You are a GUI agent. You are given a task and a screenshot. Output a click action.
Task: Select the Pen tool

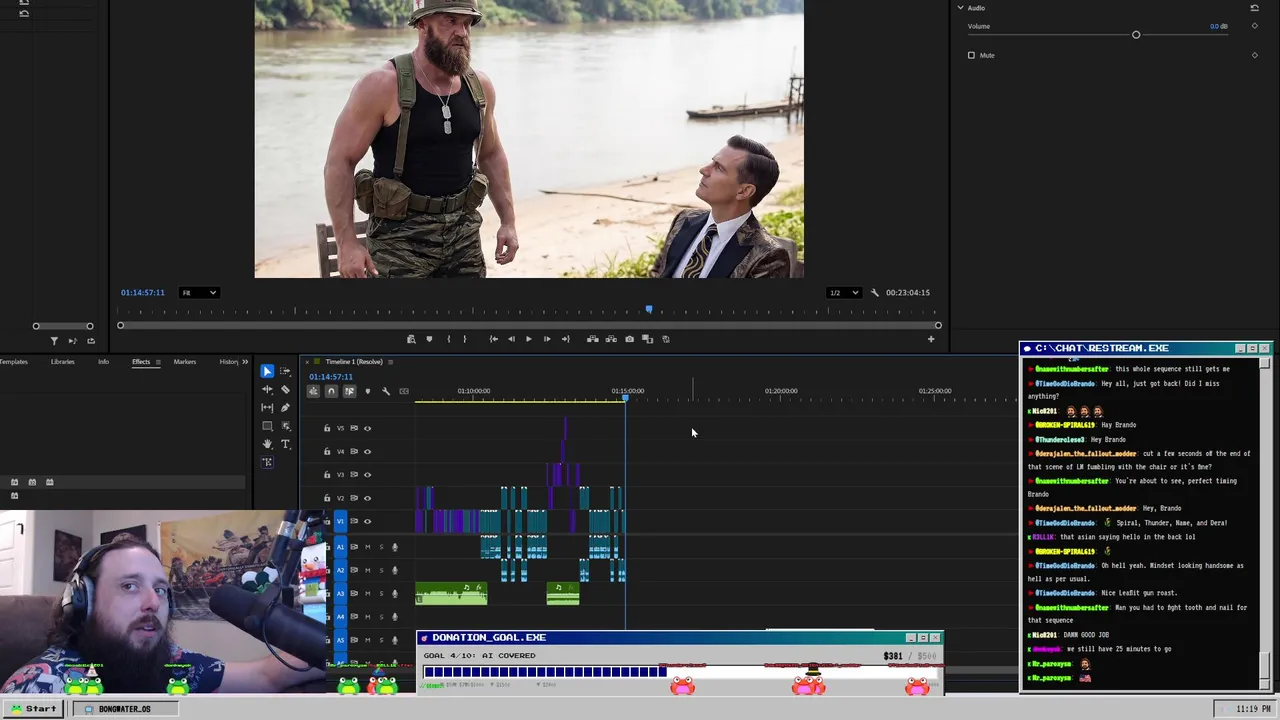click(x=285, y=407)
